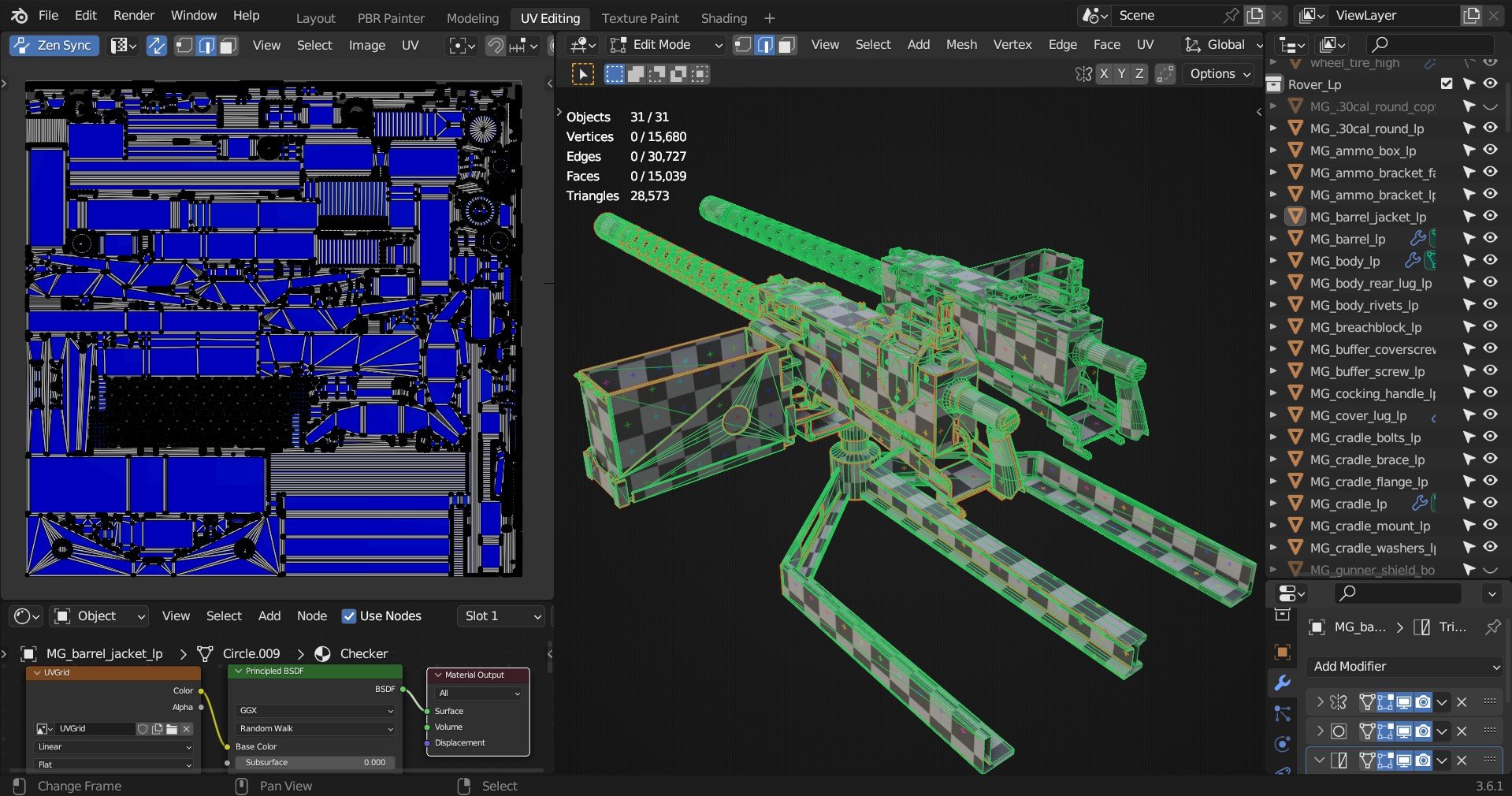Image resolution: width=1512 pixels, height=796 pixels.
Task: Pin the properties editor context
Action: [x=1492, y=627]
